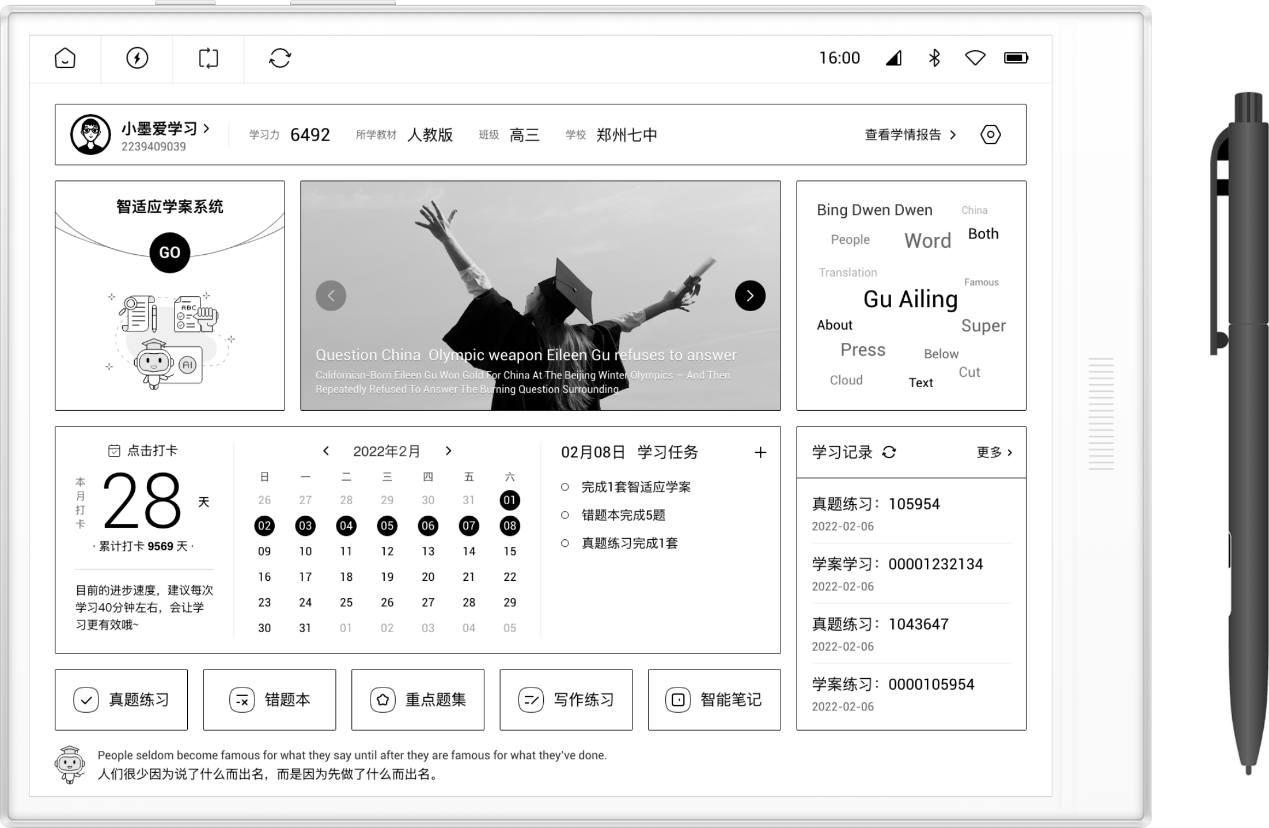Launch 智能笔记 via its icon
1269x828 pixels.
click(714, 700)
